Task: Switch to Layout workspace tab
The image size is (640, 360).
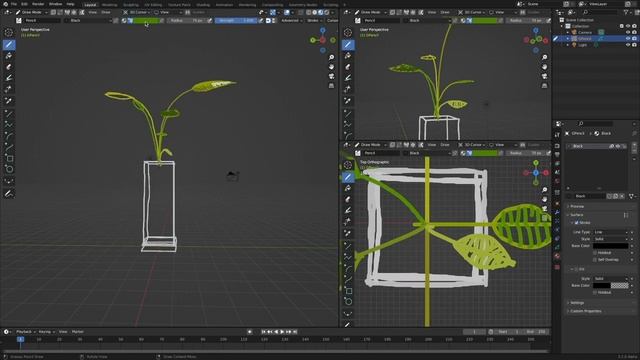Action: click(90, 5)
